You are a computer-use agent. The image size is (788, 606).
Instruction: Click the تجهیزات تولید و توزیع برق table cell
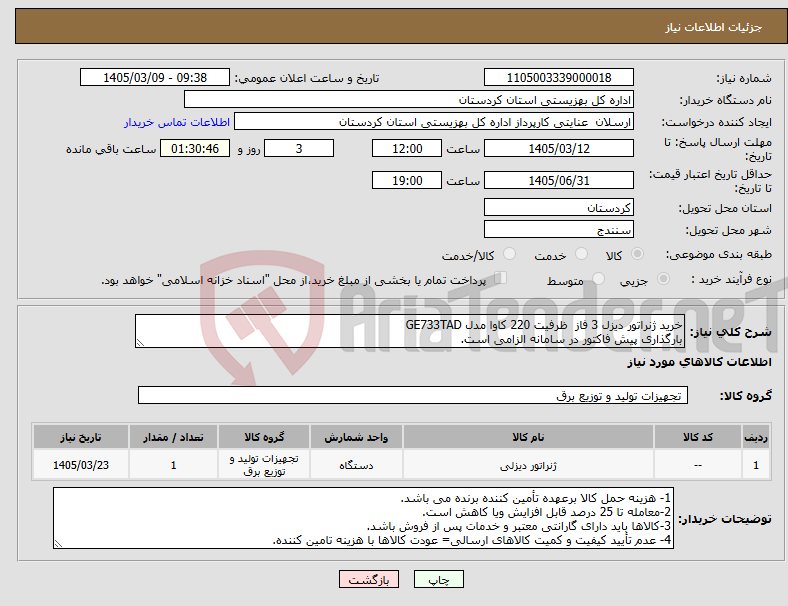tap(264, 465)
